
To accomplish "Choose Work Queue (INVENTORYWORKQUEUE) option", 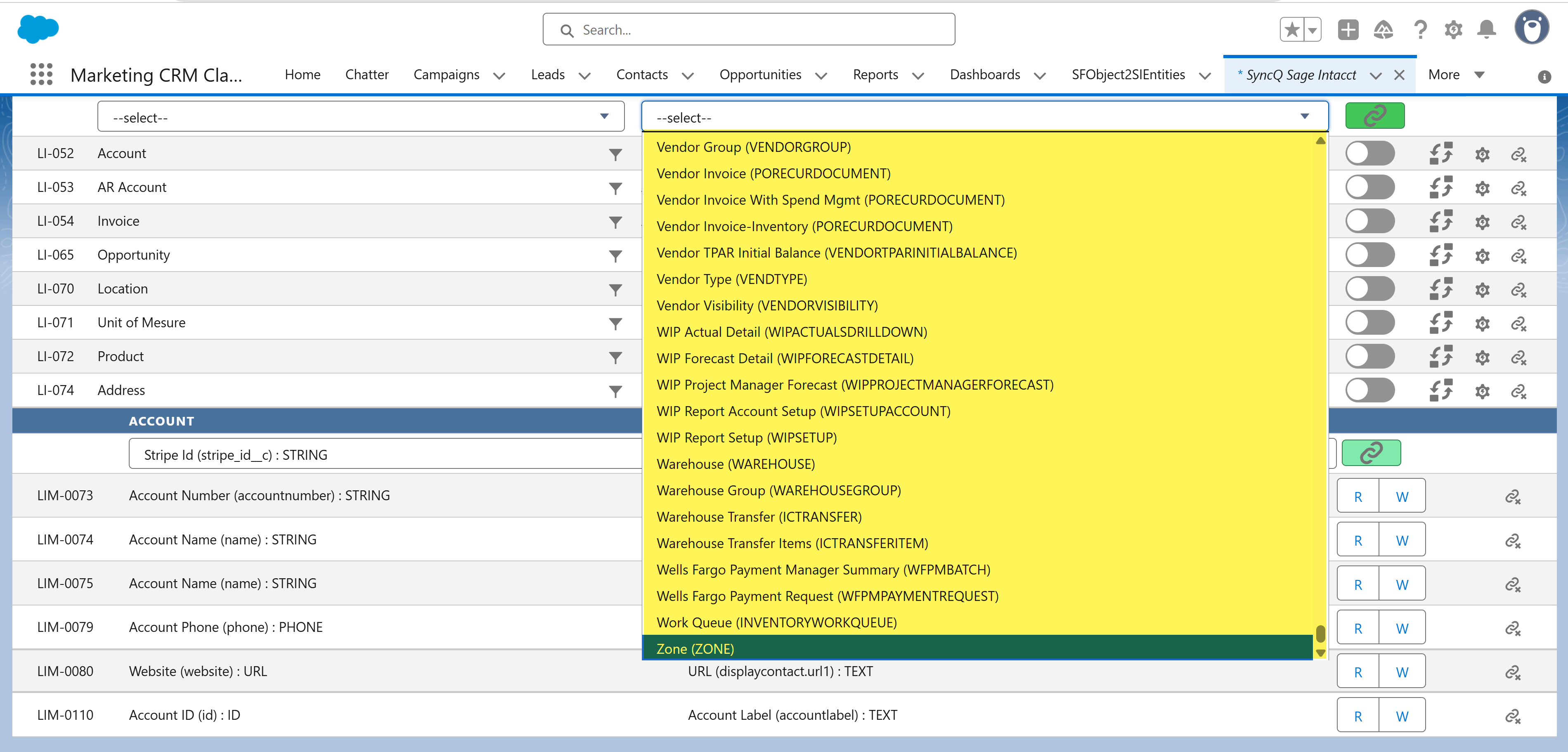I will (x=977, y=622).
